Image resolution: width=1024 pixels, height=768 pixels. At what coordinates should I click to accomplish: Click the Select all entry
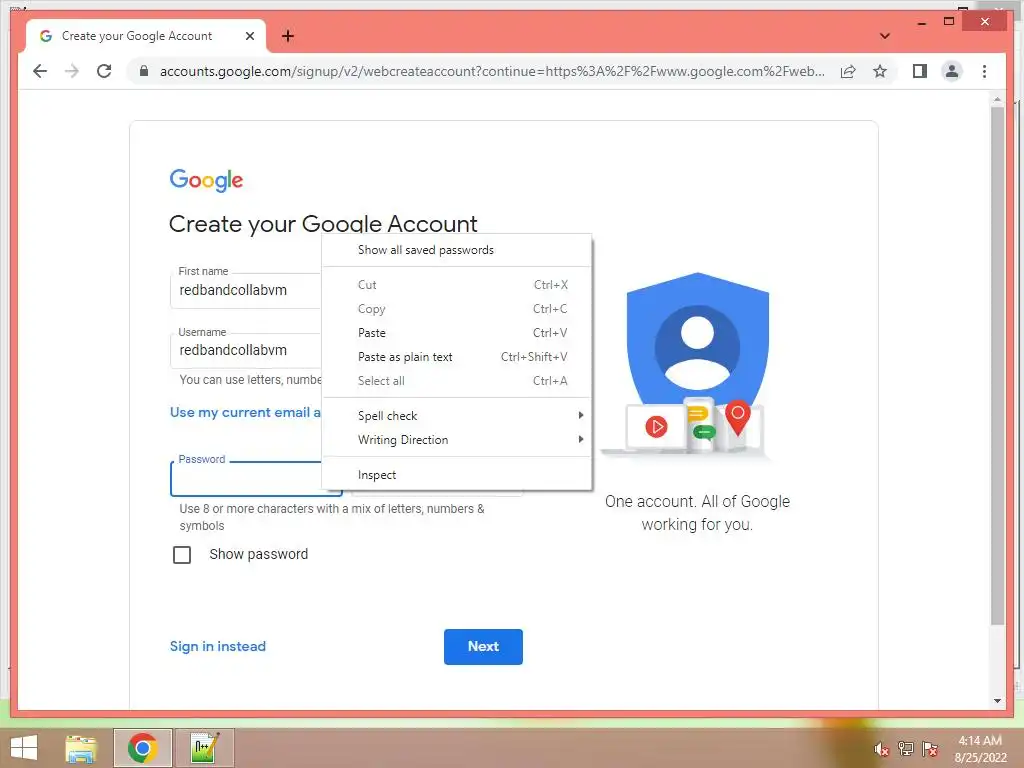[456, 381]
